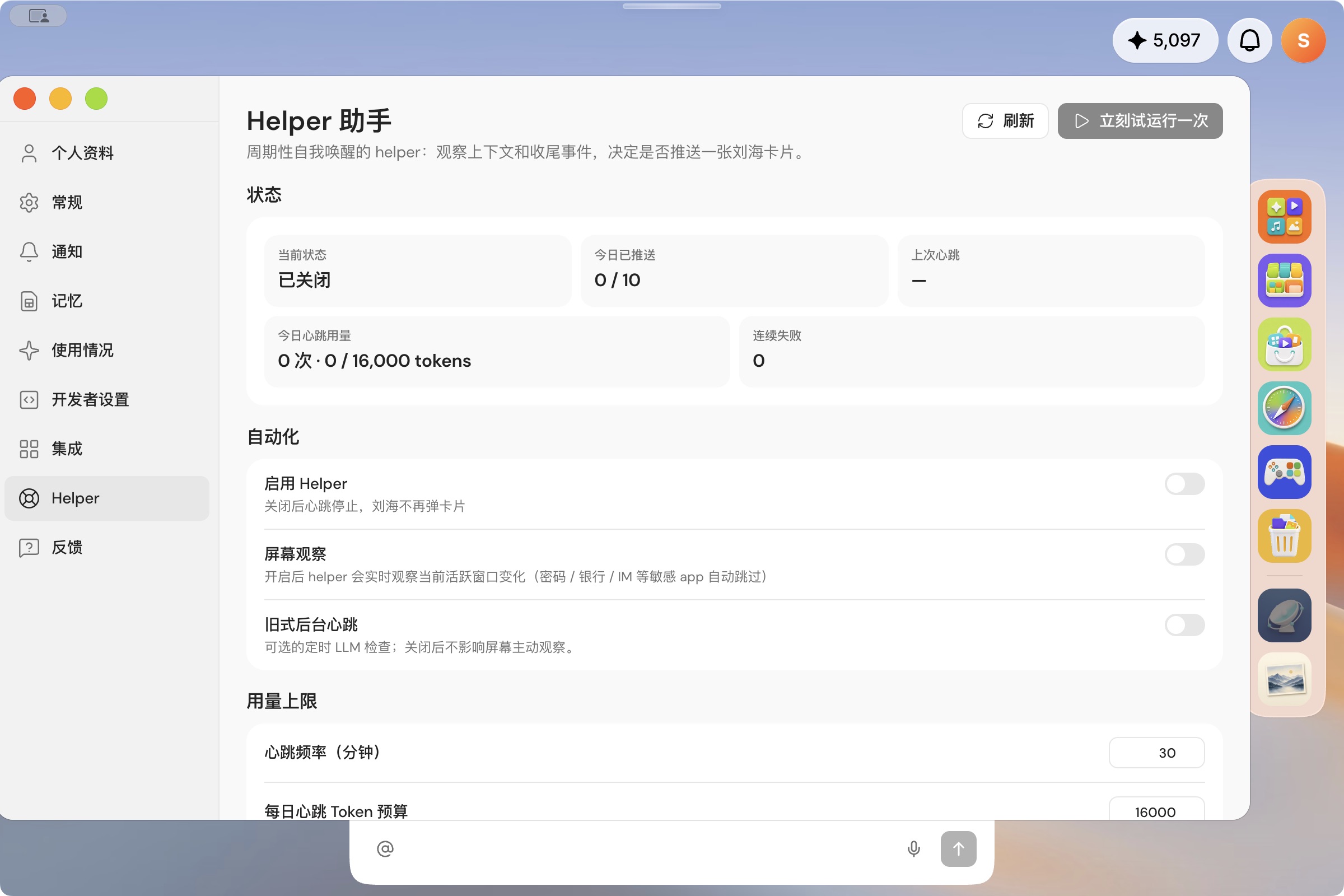Click the Helper lifebuoy icon
The height and width of the screenshot is (896, 1344).
29,498
